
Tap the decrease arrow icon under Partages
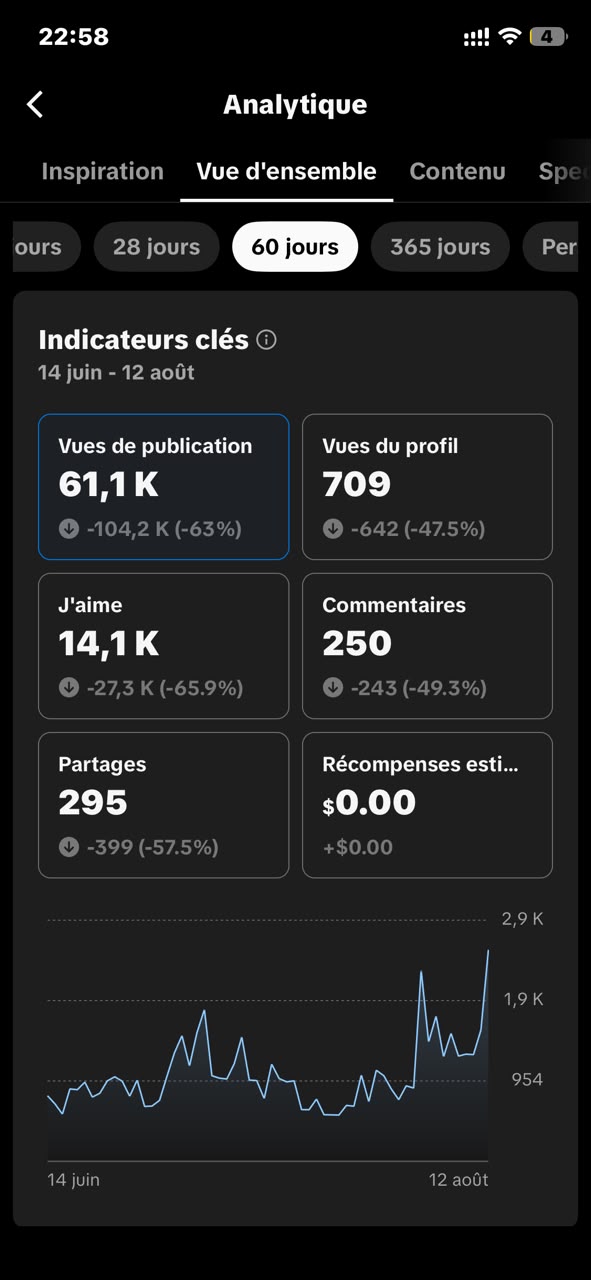point(69,847)
